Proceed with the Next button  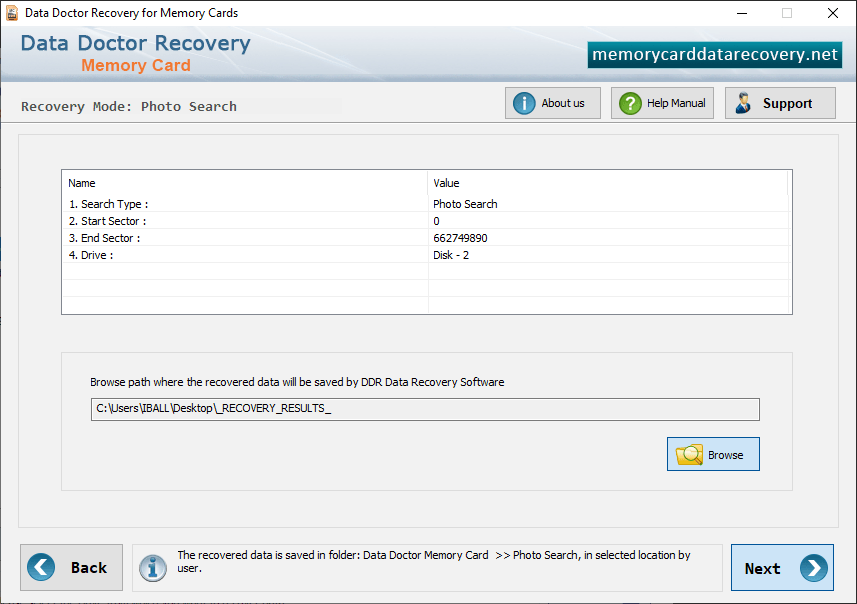pyautogui.click(x=782, y=568)
